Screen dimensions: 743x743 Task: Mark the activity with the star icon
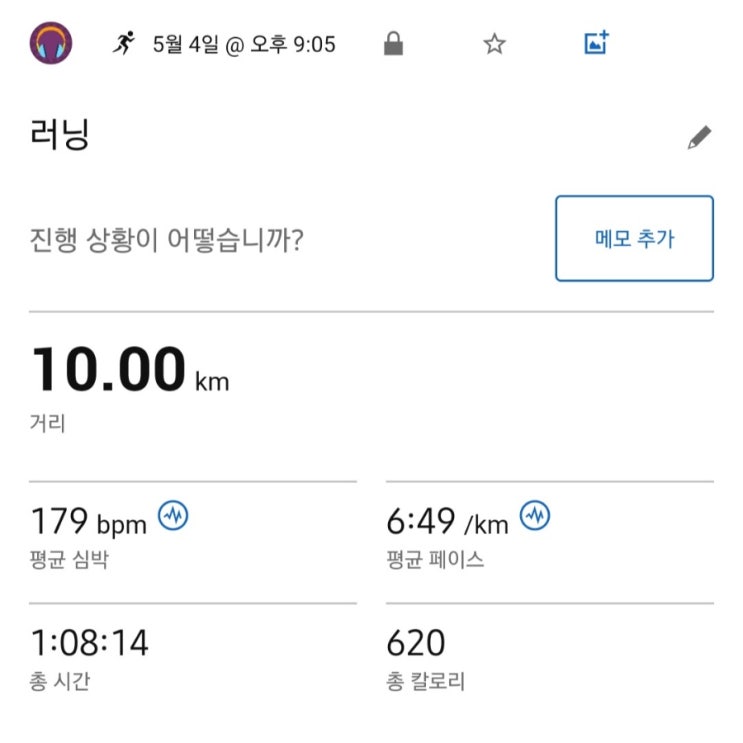click(x=494, y=44)
